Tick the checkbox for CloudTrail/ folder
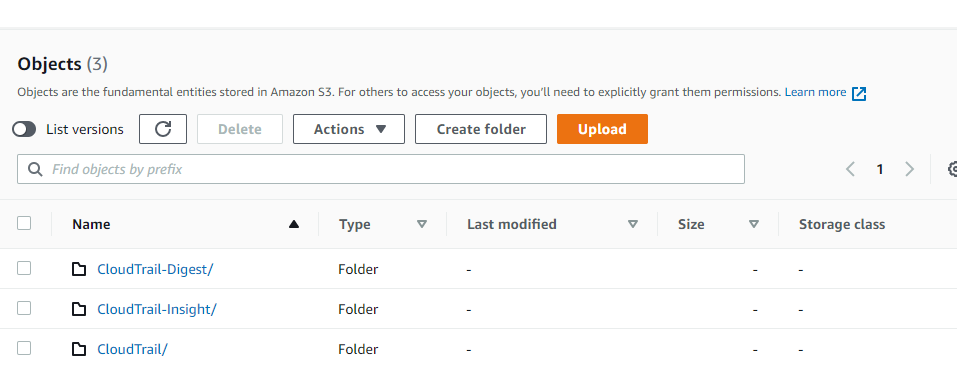 pos(24,348)
